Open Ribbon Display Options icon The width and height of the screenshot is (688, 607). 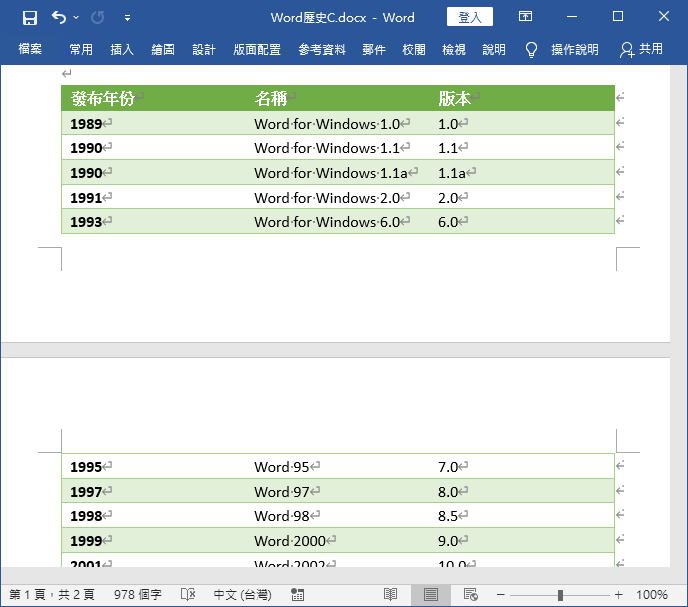[525, 17]
